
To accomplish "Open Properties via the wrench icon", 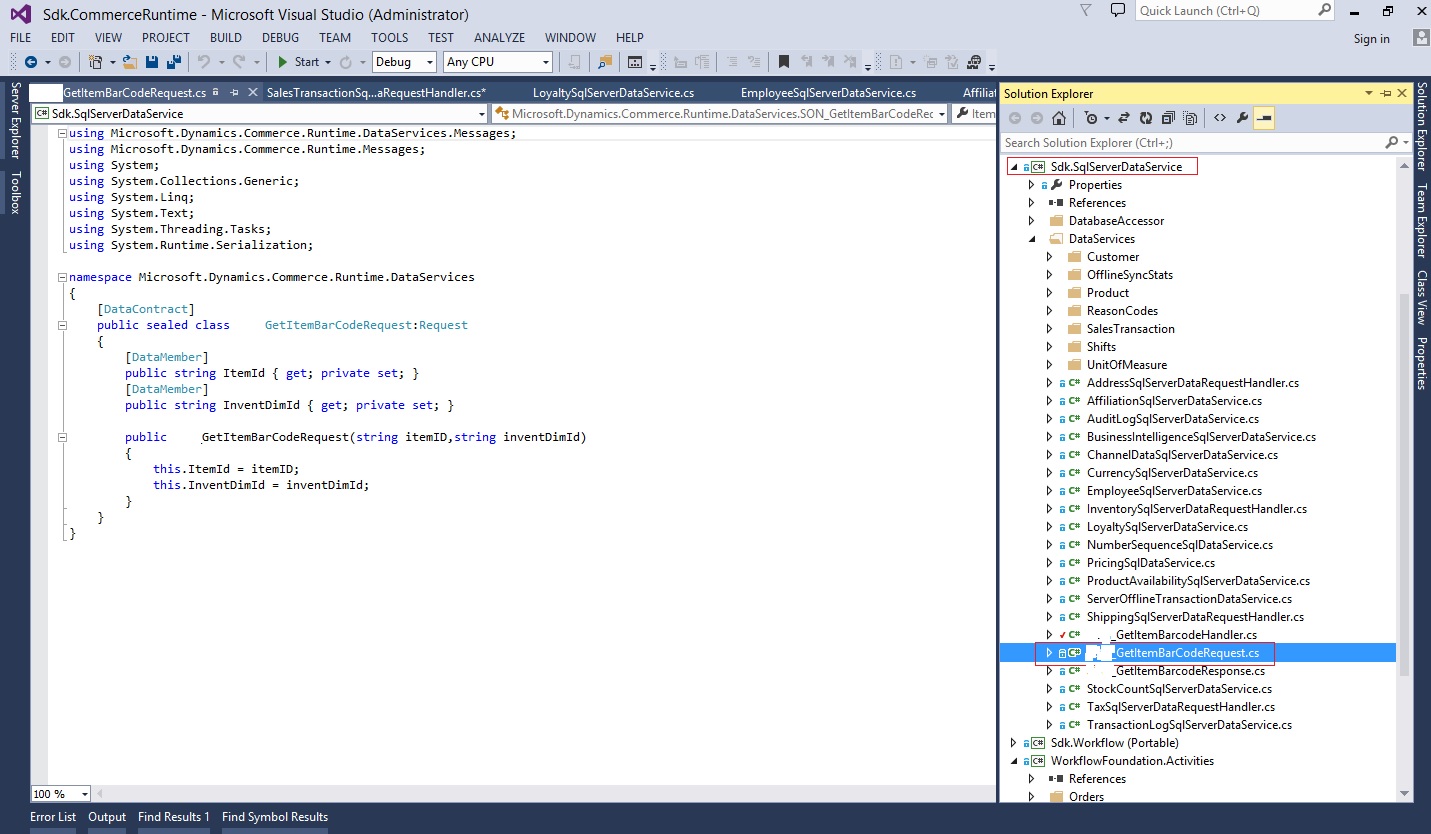I will coord(1242,118).
